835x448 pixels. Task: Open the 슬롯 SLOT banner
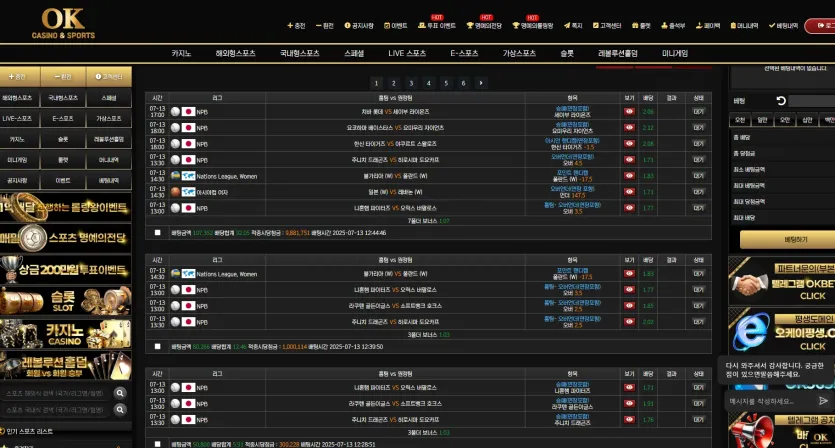(x=66, y=302)
